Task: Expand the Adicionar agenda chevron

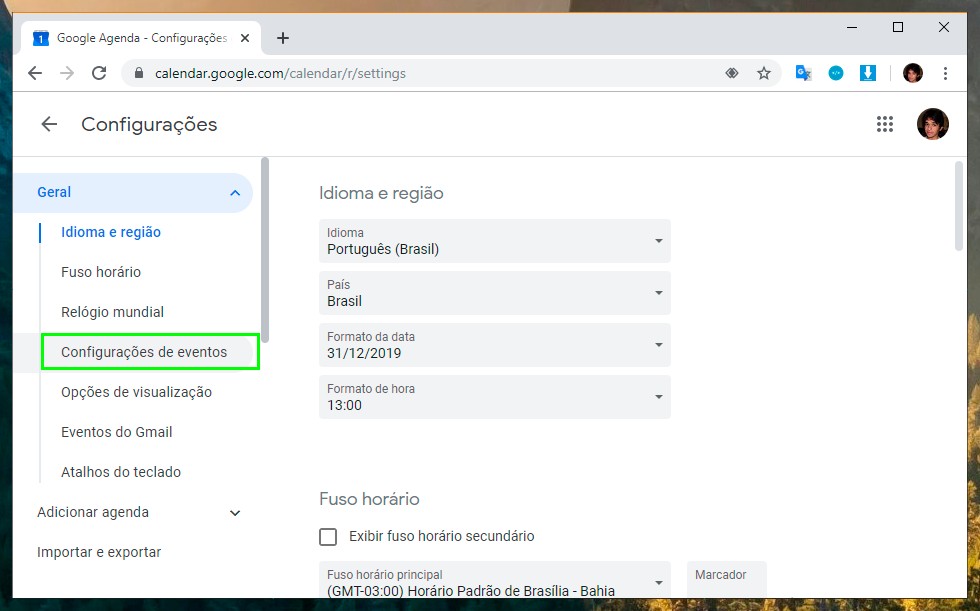Action: tap(235, 513)
